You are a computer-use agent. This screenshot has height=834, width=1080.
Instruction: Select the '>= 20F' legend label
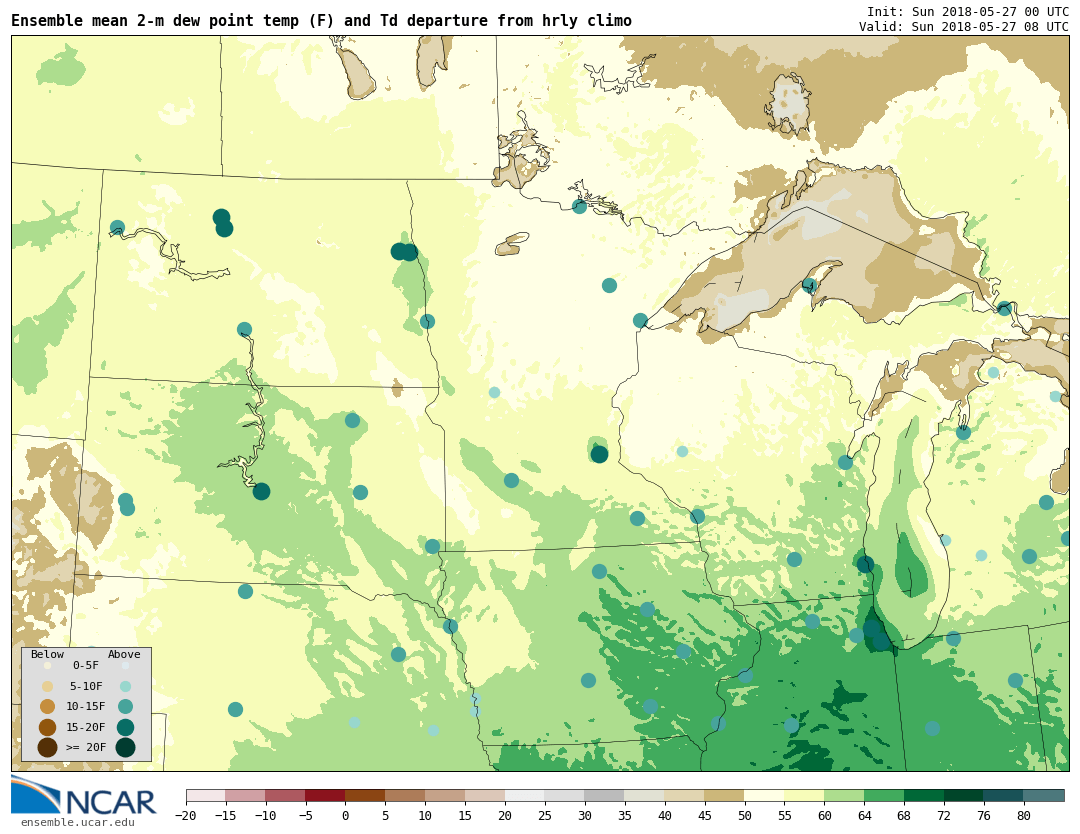(86, 747)
